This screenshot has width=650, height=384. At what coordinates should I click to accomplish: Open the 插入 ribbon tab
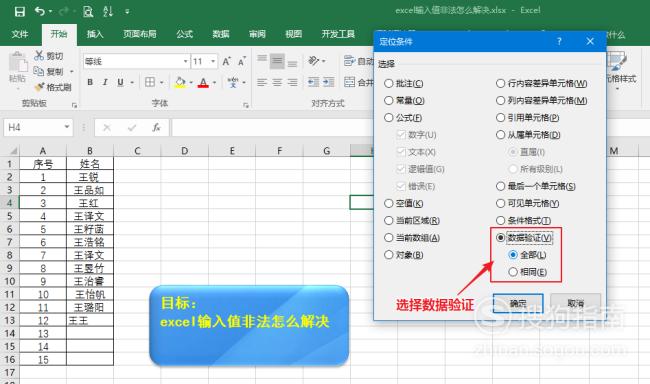(x=95, y=34)
